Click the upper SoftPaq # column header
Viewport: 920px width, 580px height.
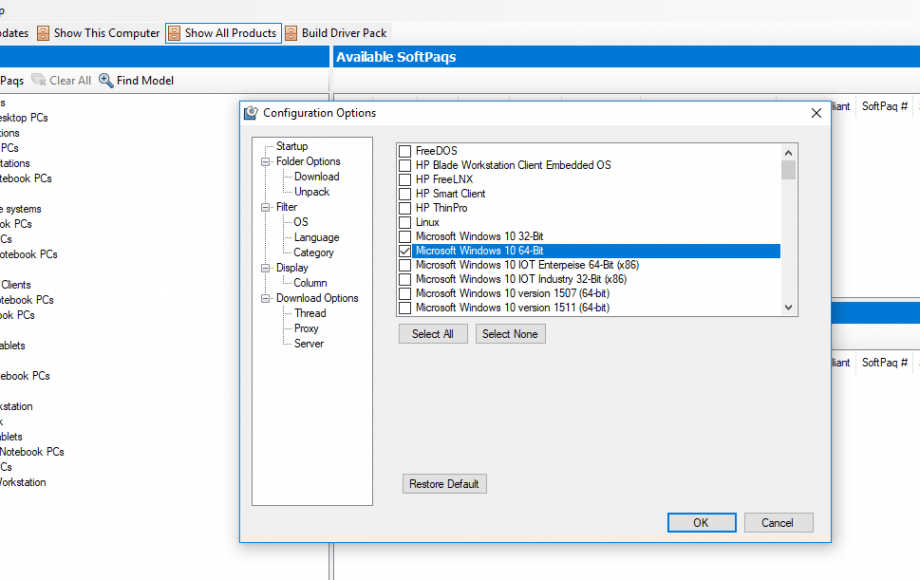pos(884,106)
